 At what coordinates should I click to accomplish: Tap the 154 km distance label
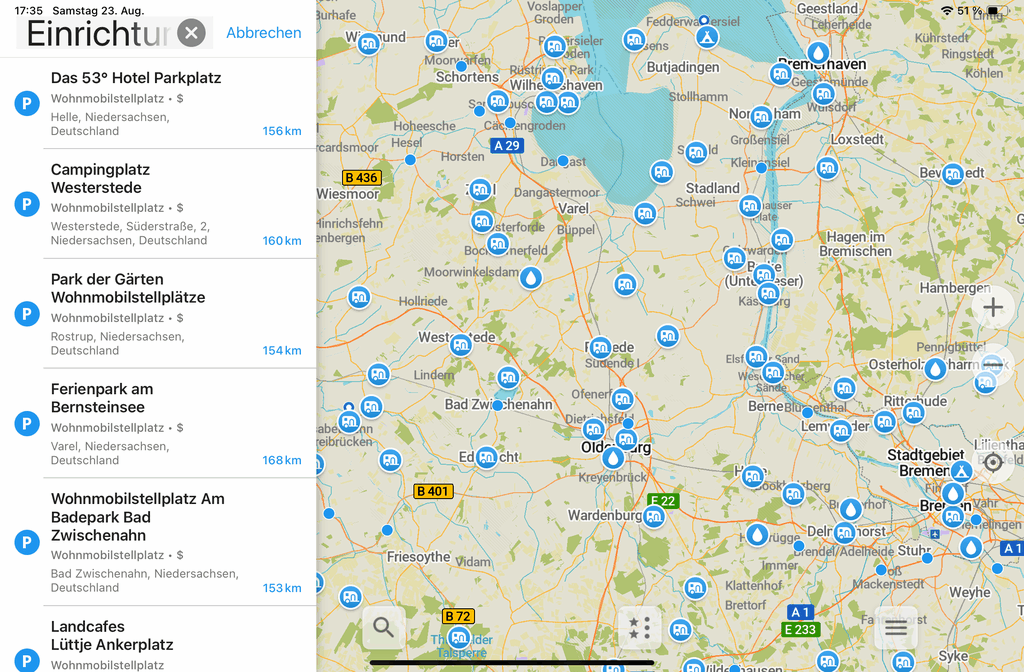click(x=282, y=351)
